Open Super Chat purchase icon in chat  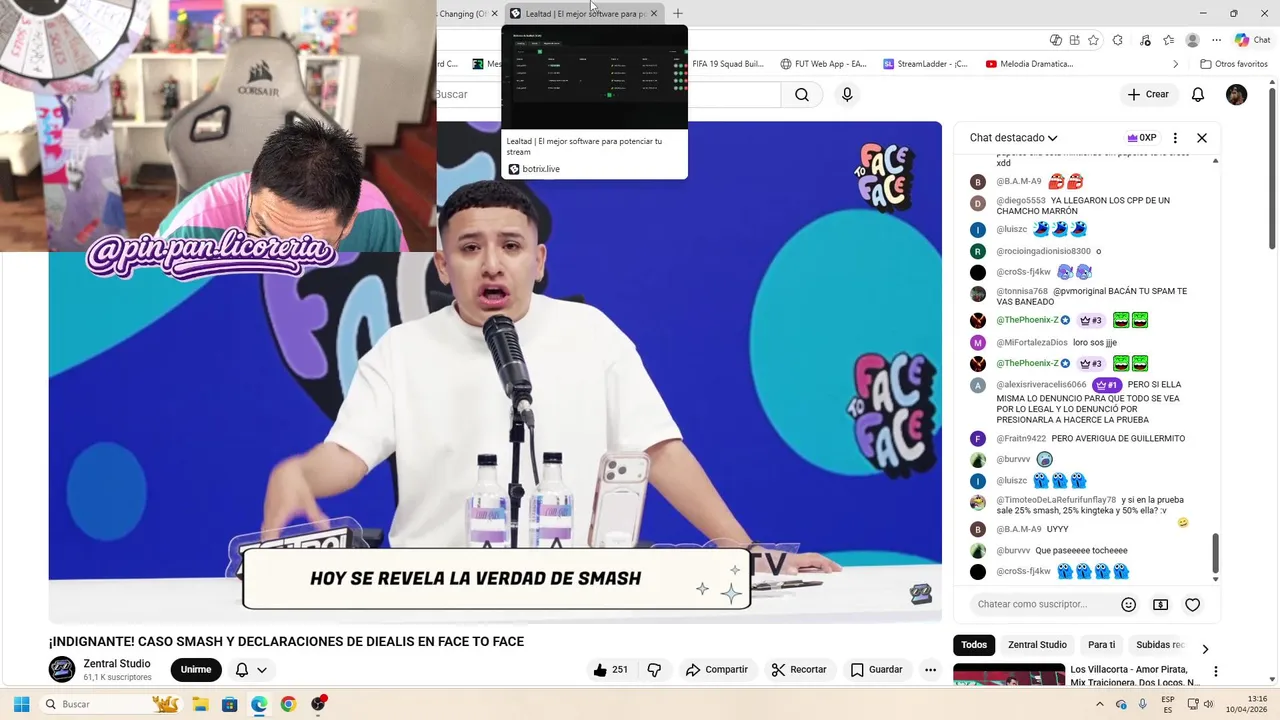pos(1160,604)
